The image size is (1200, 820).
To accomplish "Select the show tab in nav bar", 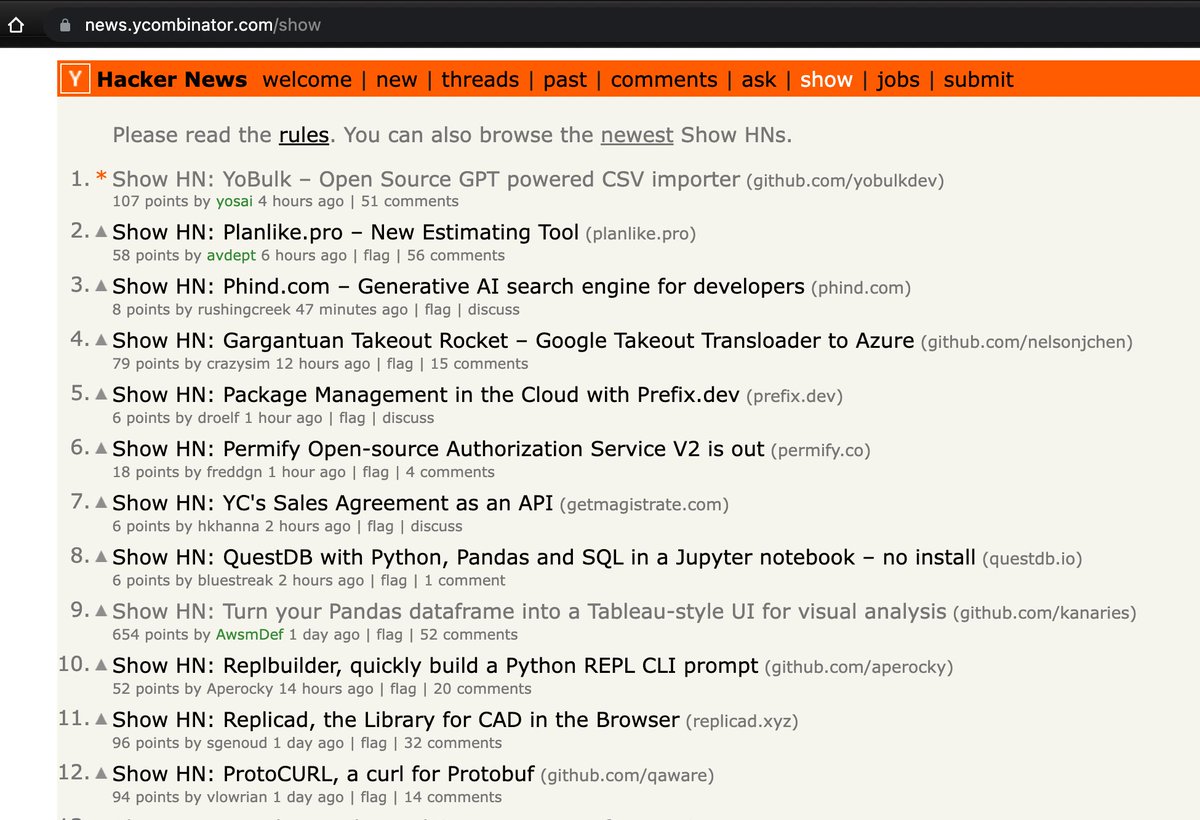I will (826, 80).
